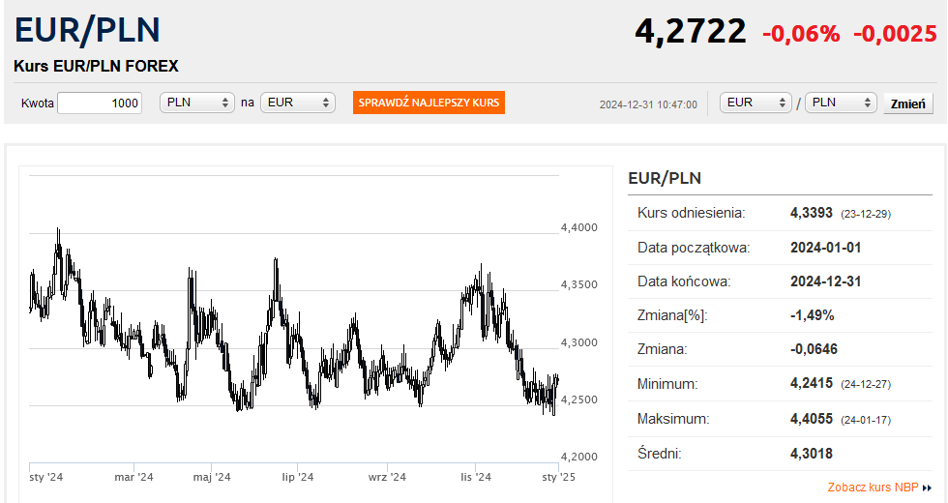Viewport: 948px width, 503px height.
Task: Click the Kwota amount input field
Action: 100,103
